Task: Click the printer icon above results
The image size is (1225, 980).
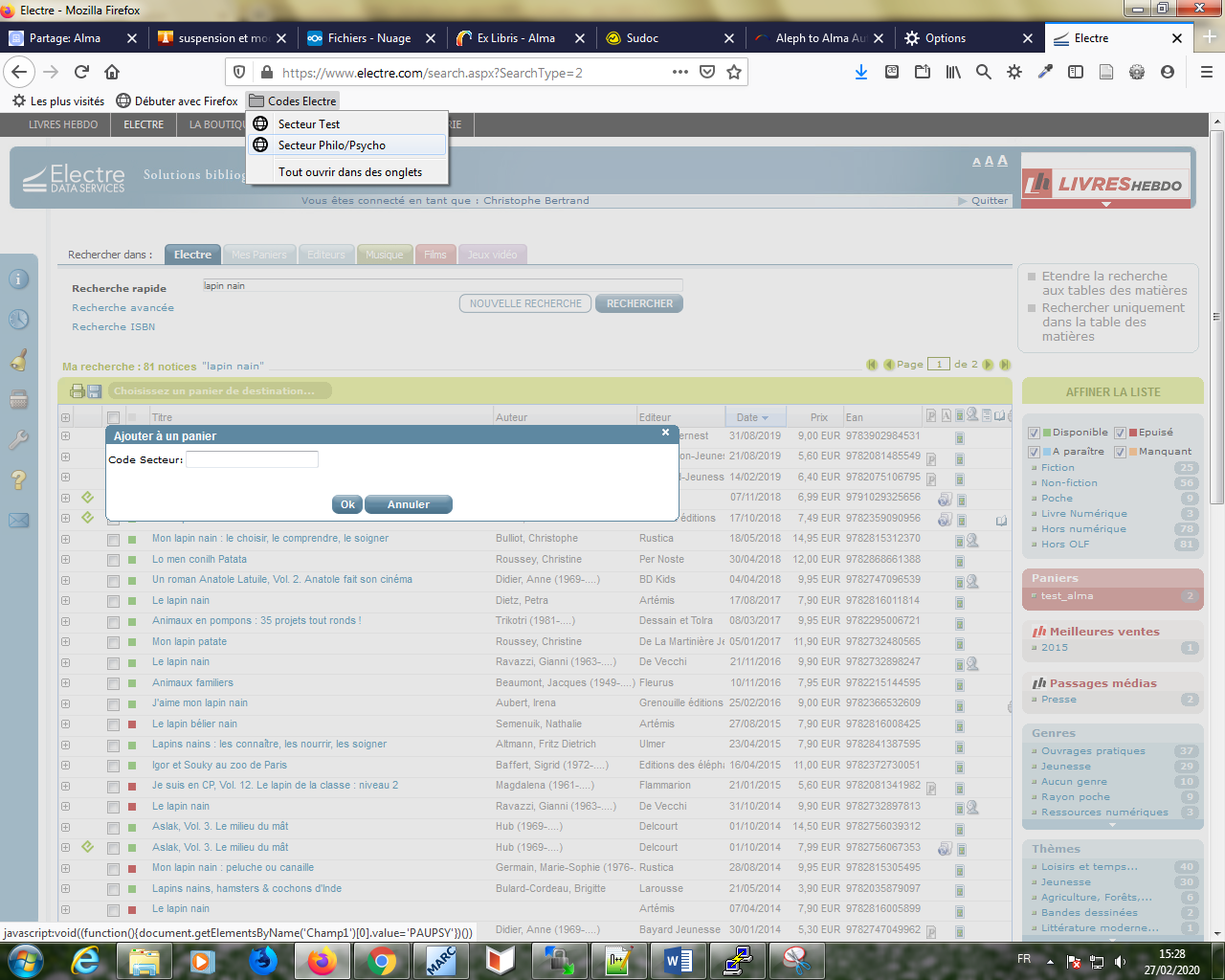Action: pos(78,391)
